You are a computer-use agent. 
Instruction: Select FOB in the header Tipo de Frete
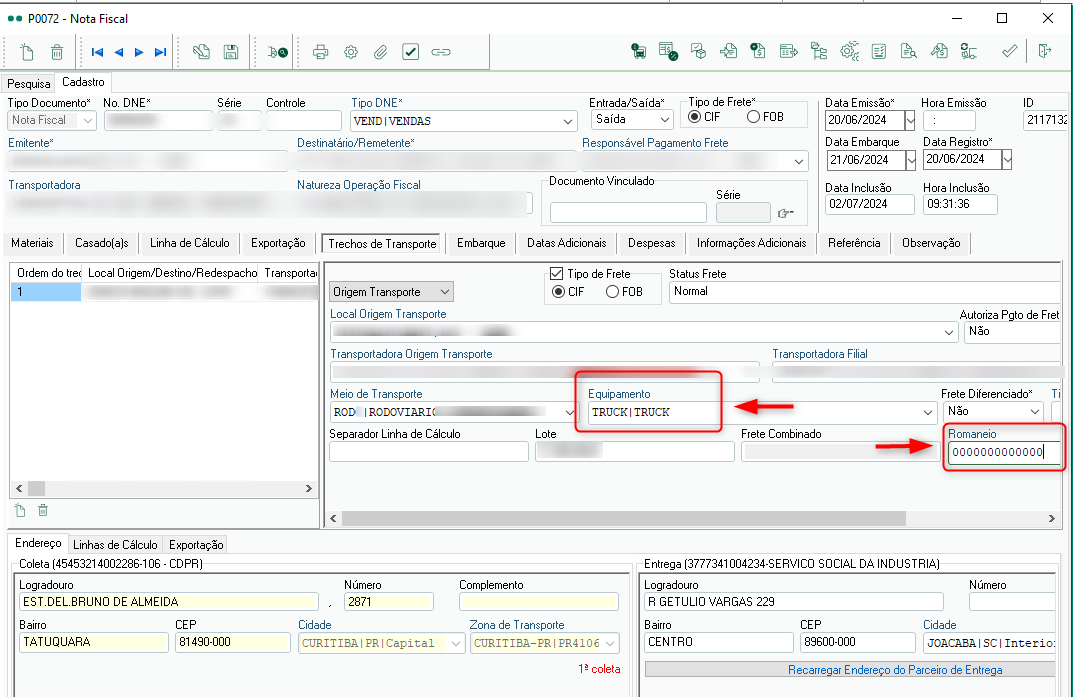click(x=753, y=117)
